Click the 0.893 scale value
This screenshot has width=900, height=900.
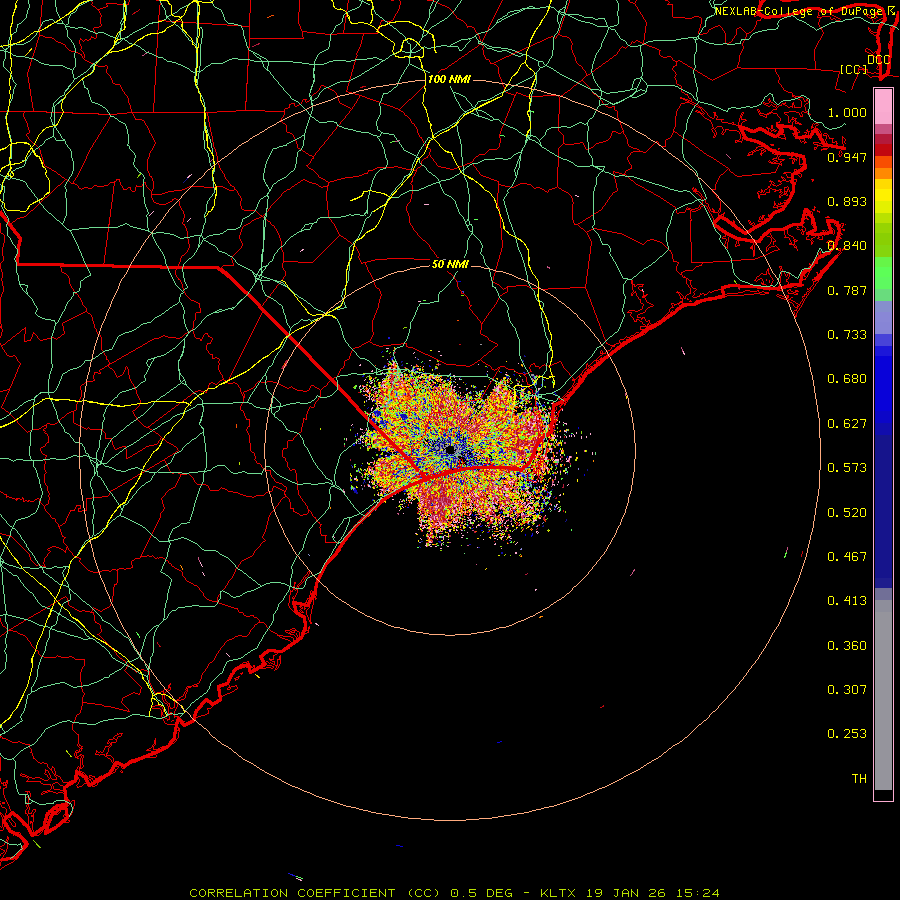847,201
